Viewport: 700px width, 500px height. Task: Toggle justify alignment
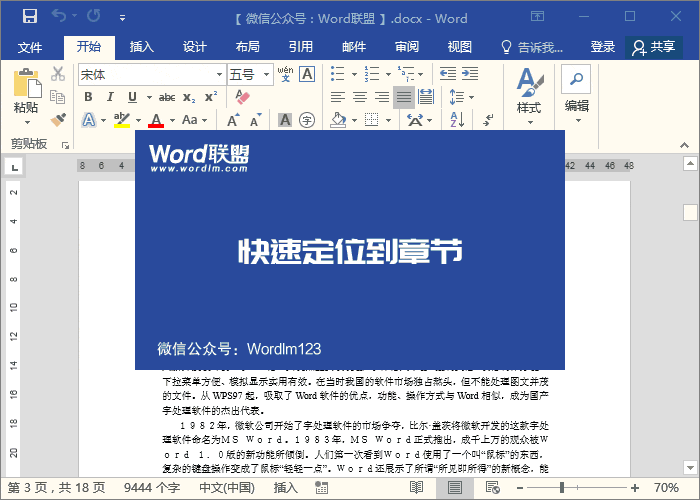coord(404,97)
